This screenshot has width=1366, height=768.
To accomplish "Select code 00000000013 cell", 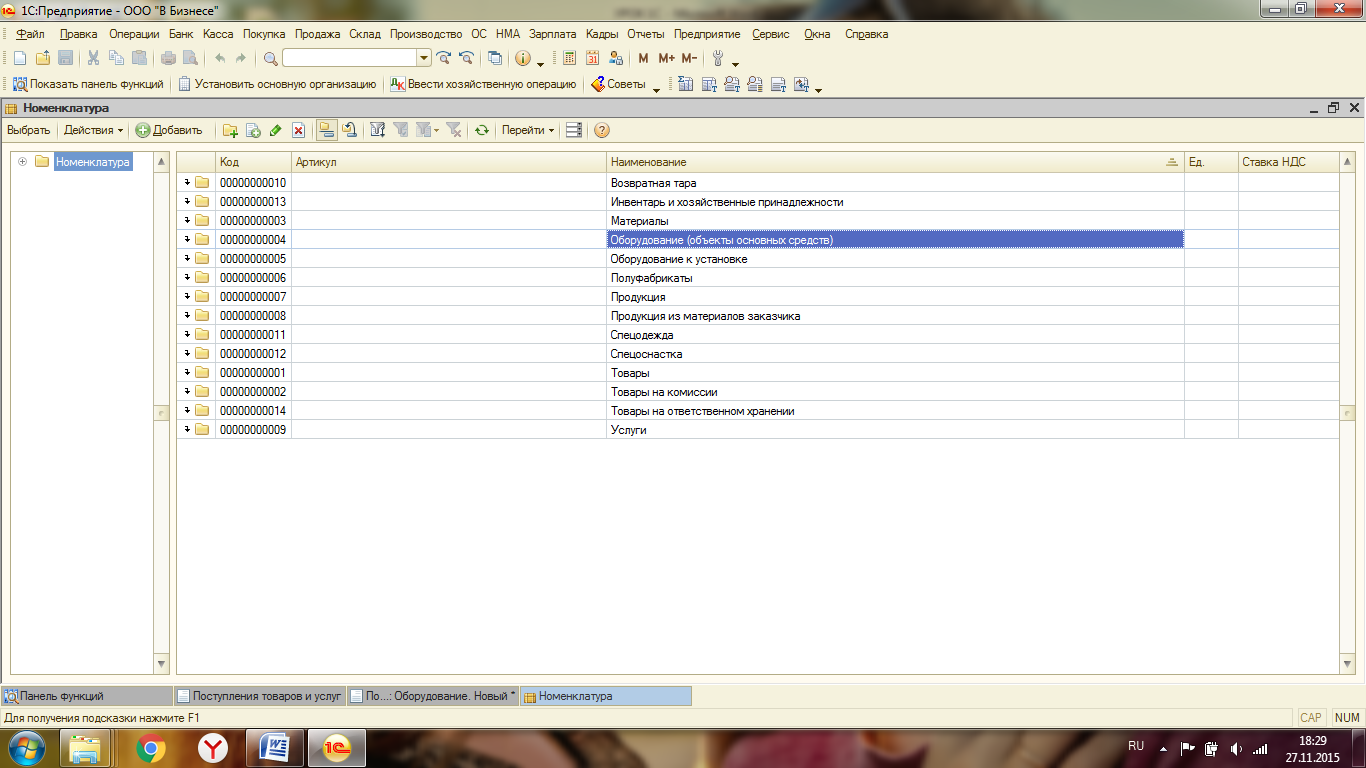I will (253, 202).
